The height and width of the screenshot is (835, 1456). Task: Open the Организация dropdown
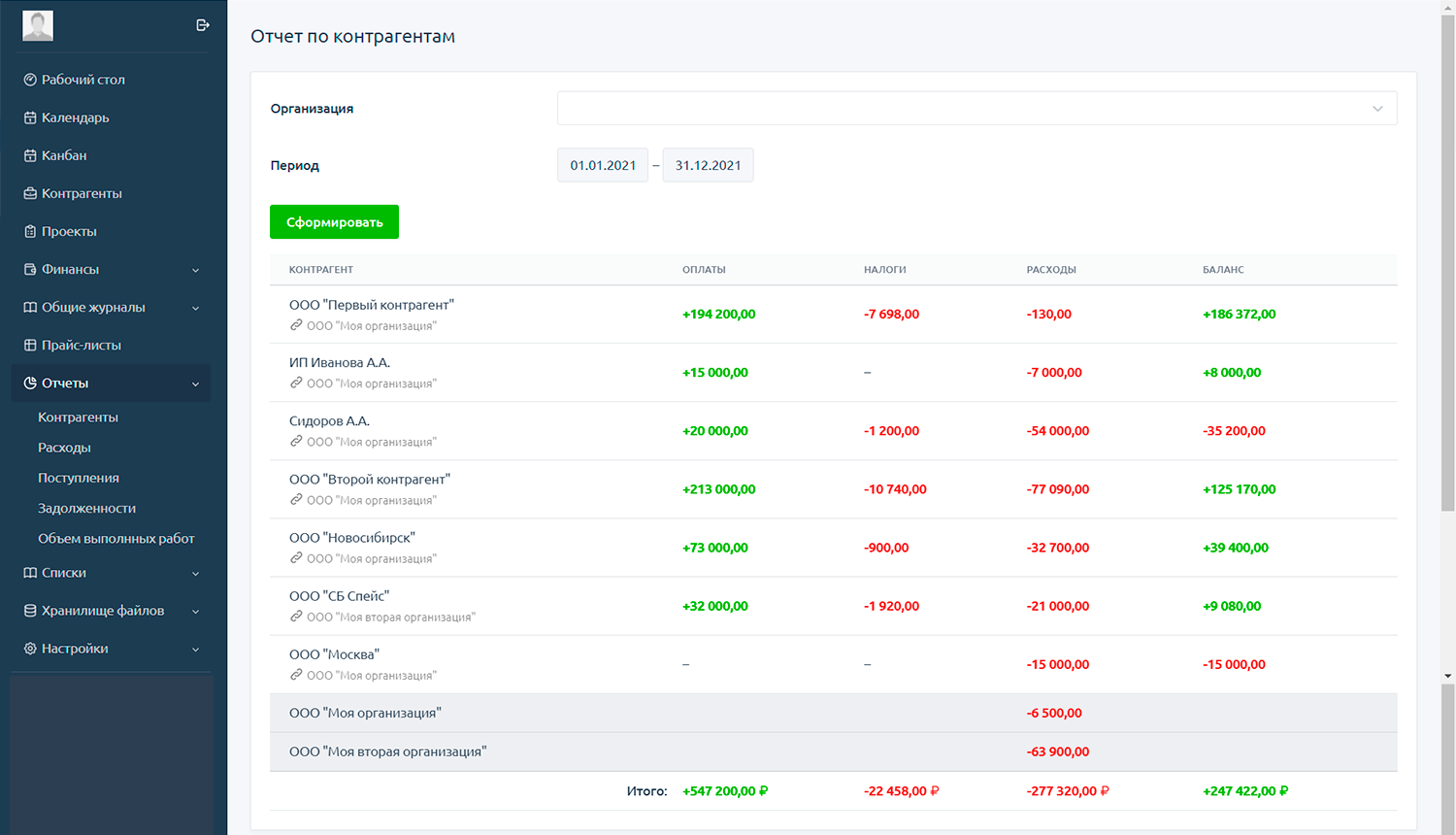976,109
